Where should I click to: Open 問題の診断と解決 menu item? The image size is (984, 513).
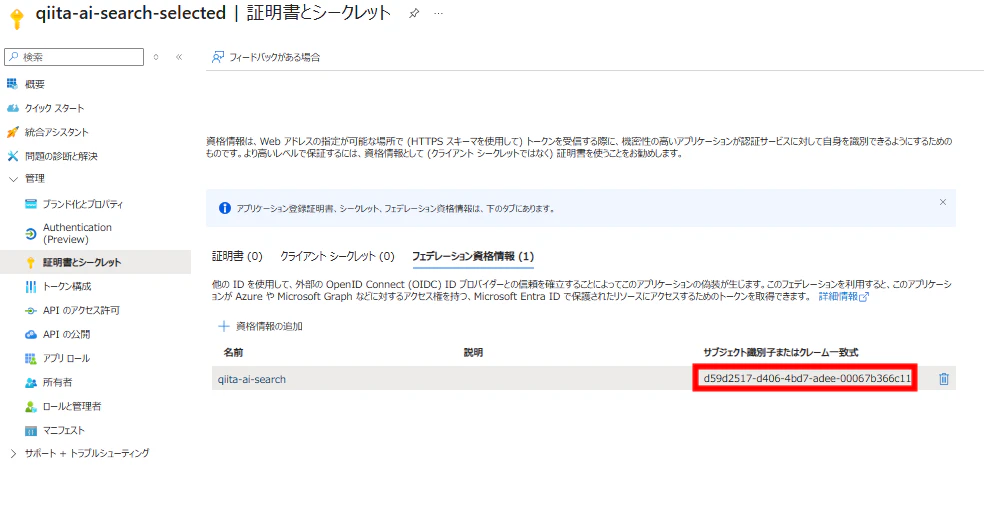61,156
